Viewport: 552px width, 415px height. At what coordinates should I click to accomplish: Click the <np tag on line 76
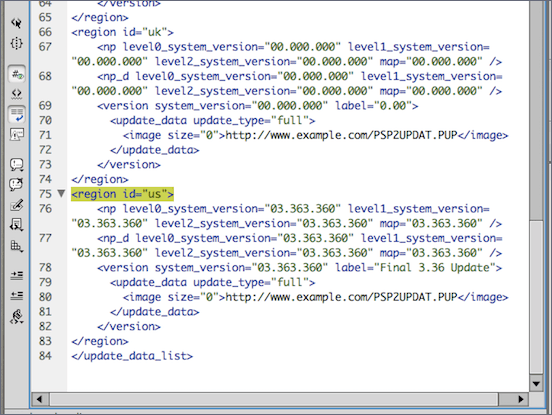tap(107, 209)
